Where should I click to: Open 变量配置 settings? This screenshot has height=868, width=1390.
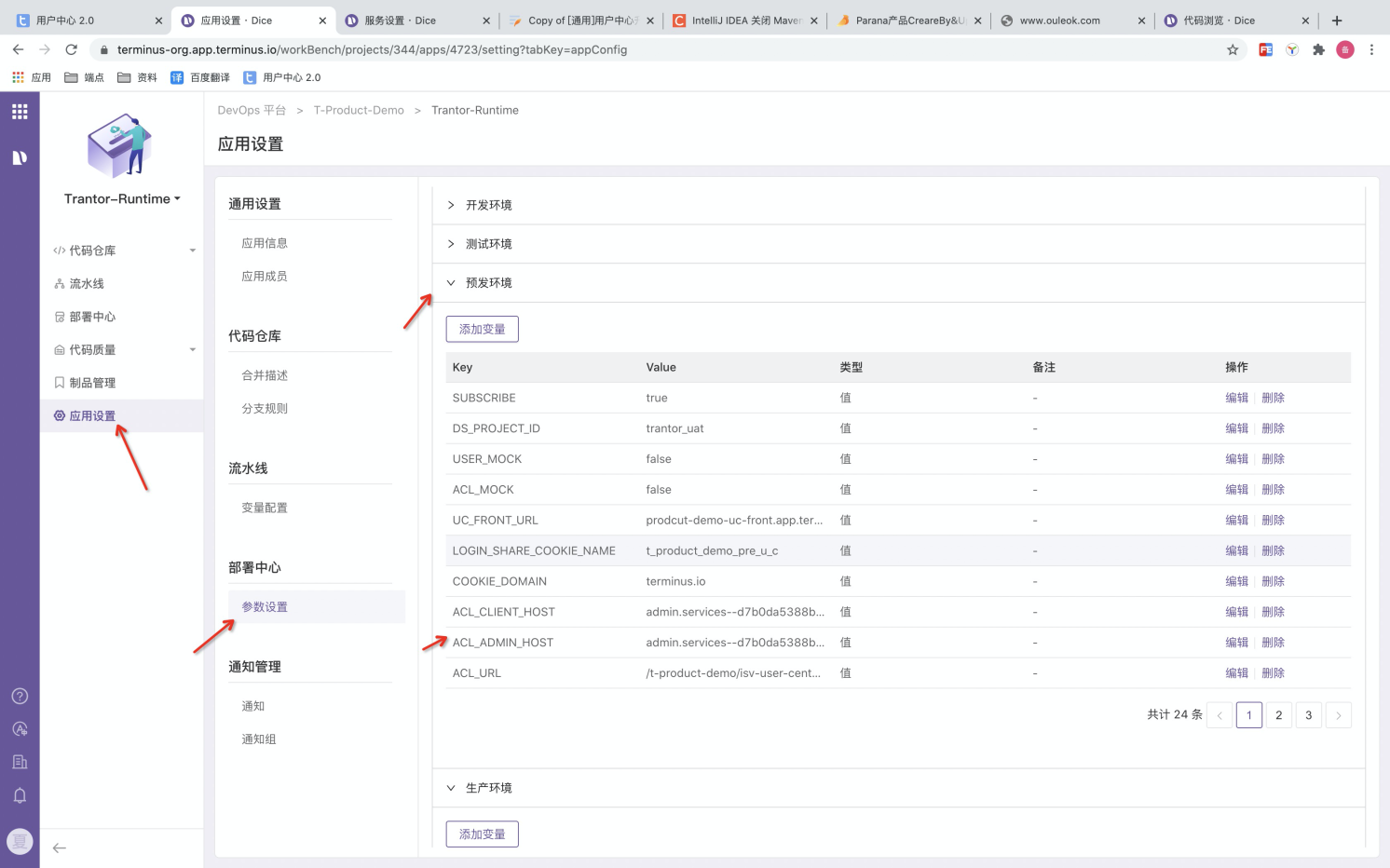[265, 508]
